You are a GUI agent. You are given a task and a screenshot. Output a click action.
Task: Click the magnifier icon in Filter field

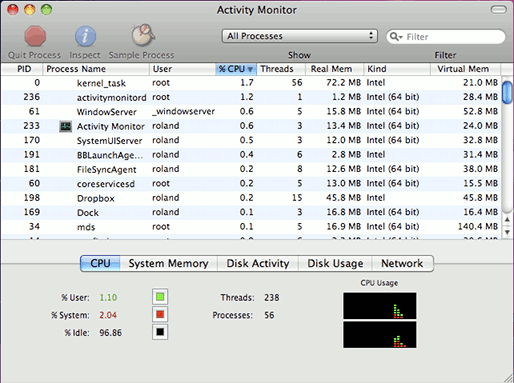[395, 36]
